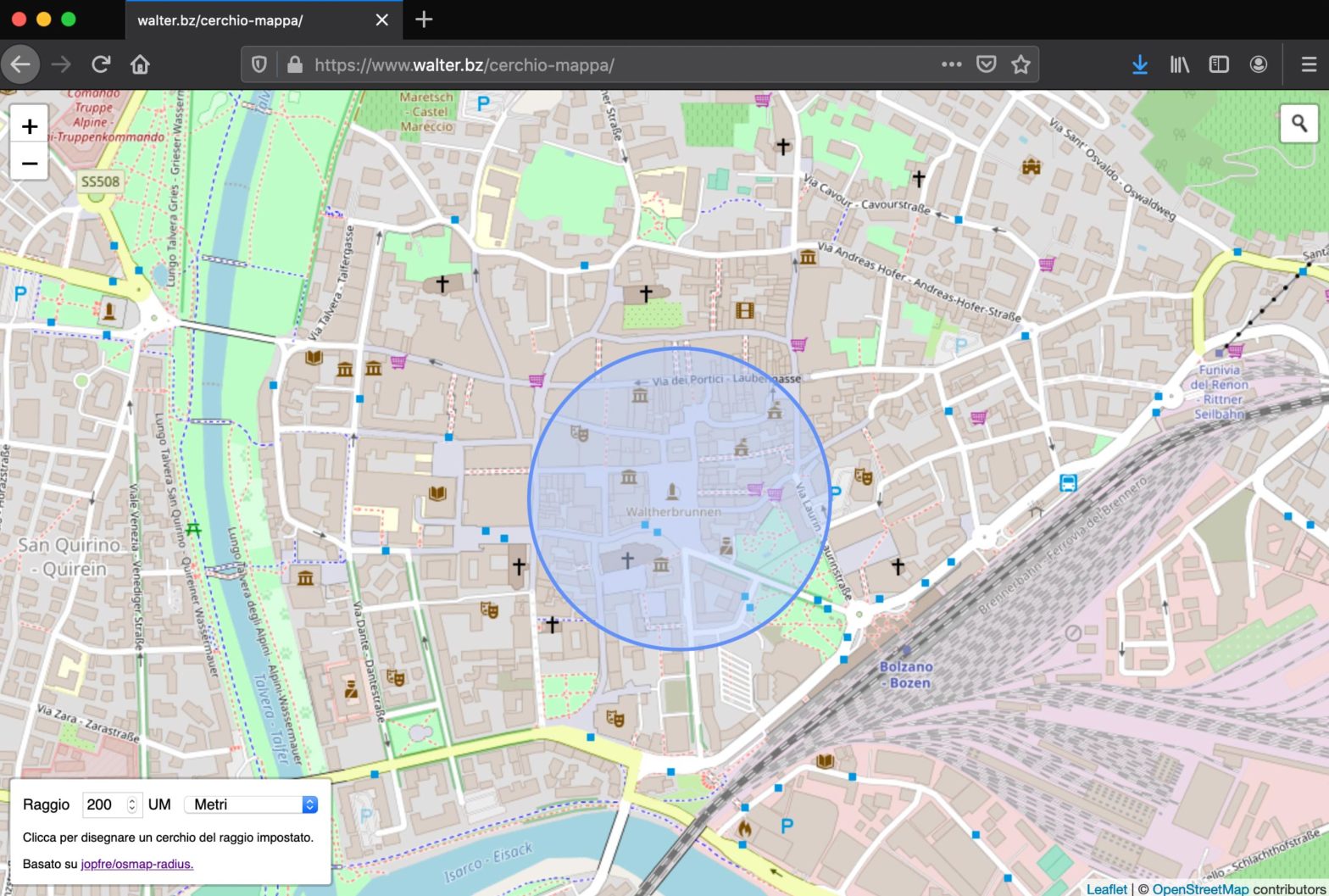
Task: Click the fire station flame icon
Action: [x=744, y=827]
